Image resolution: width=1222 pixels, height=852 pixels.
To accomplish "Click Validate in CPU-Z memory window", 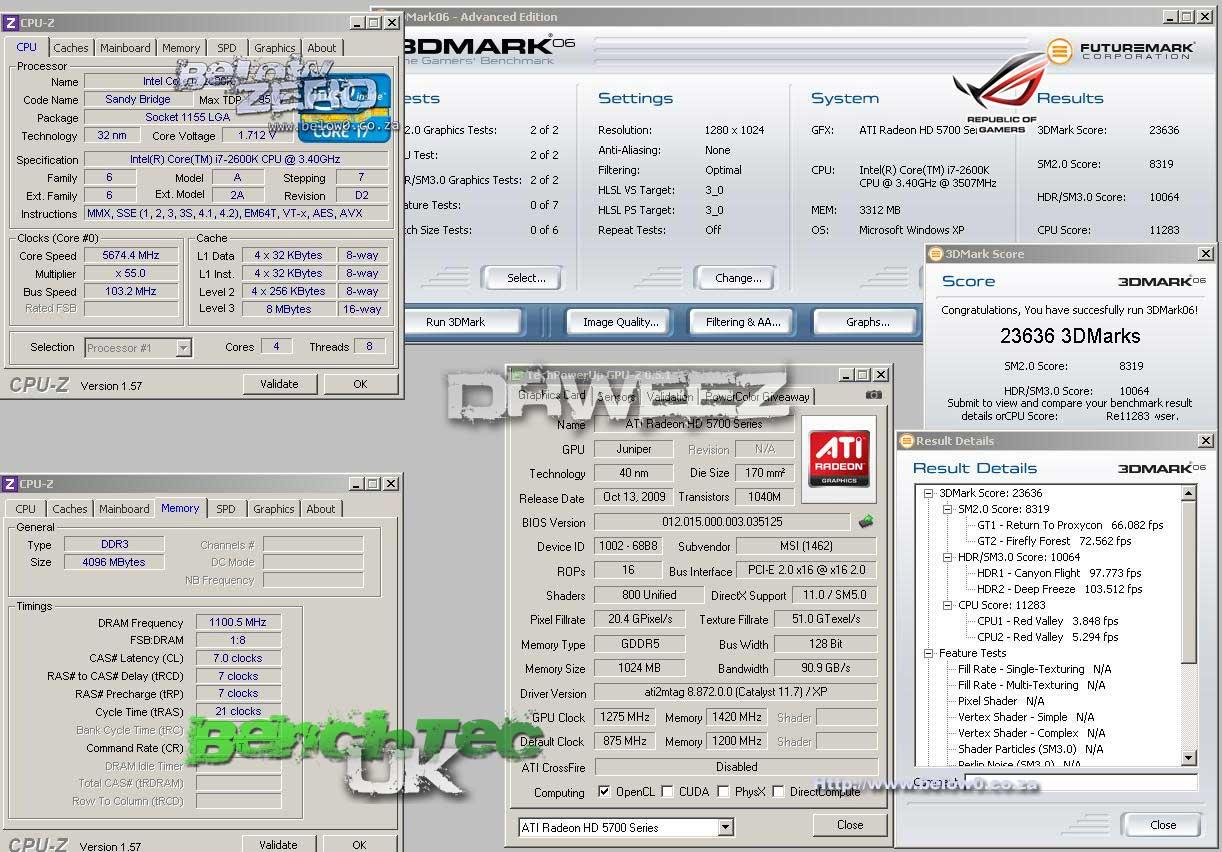I will tap(278, 843).
